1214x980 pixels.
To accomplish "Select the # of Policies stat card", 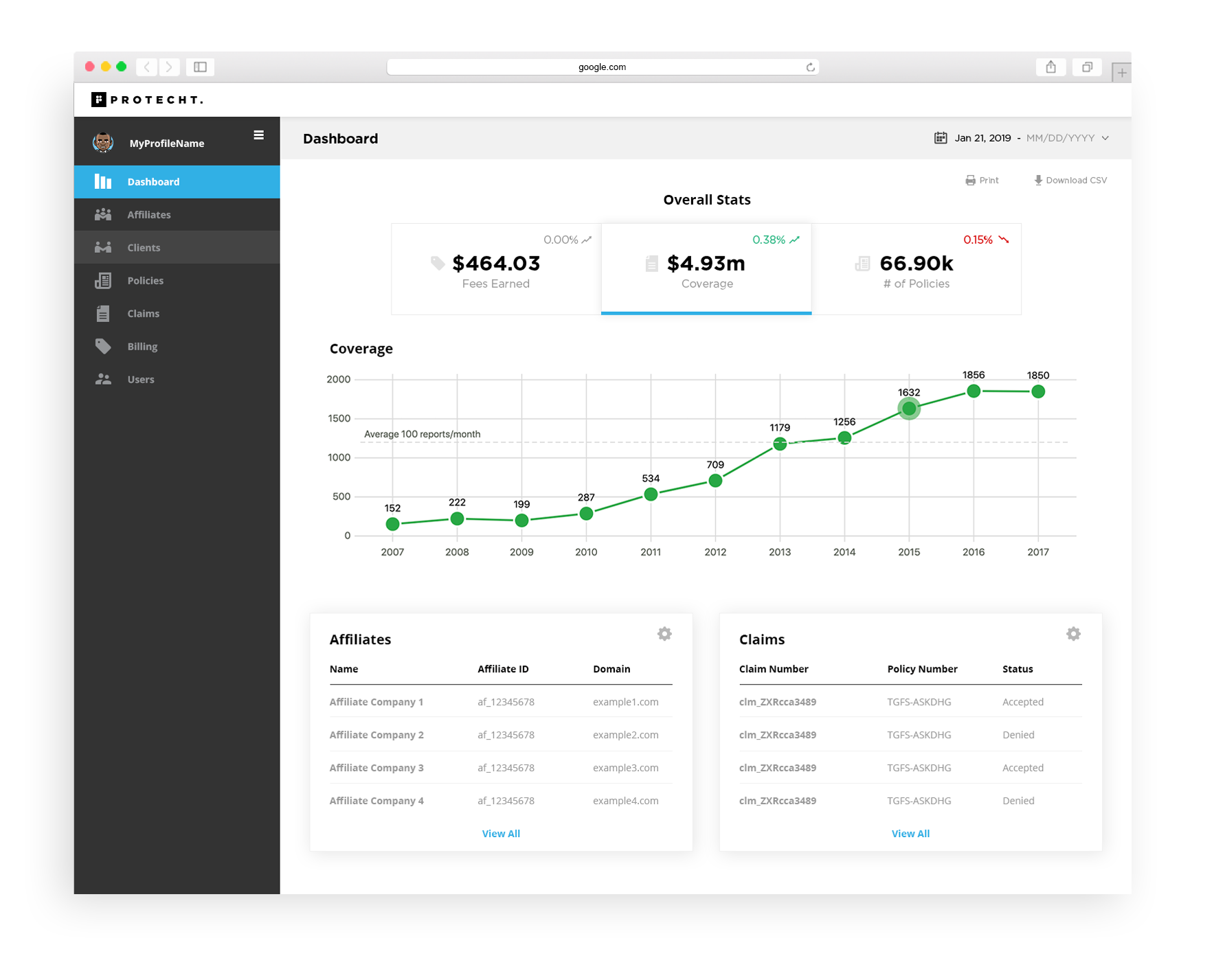I will [x=916, y=269].
